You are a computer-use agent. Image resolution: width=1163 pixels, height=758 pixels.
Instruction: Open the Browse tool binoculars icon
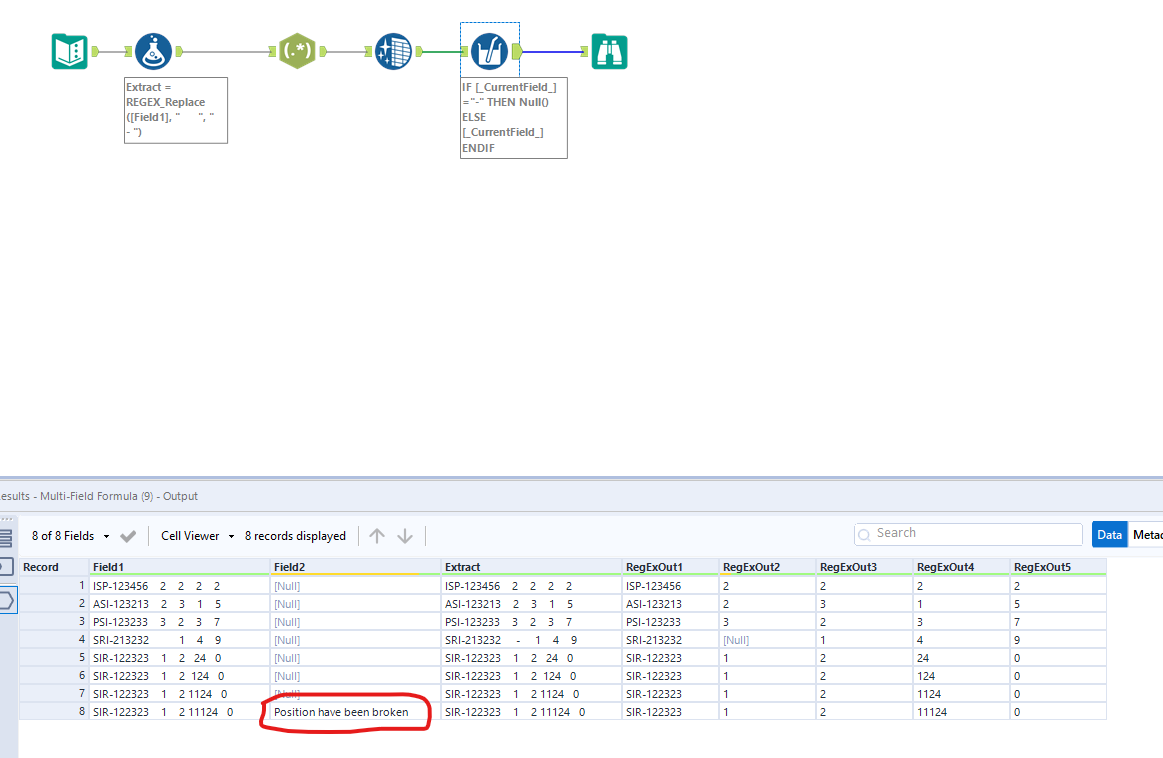609,51
